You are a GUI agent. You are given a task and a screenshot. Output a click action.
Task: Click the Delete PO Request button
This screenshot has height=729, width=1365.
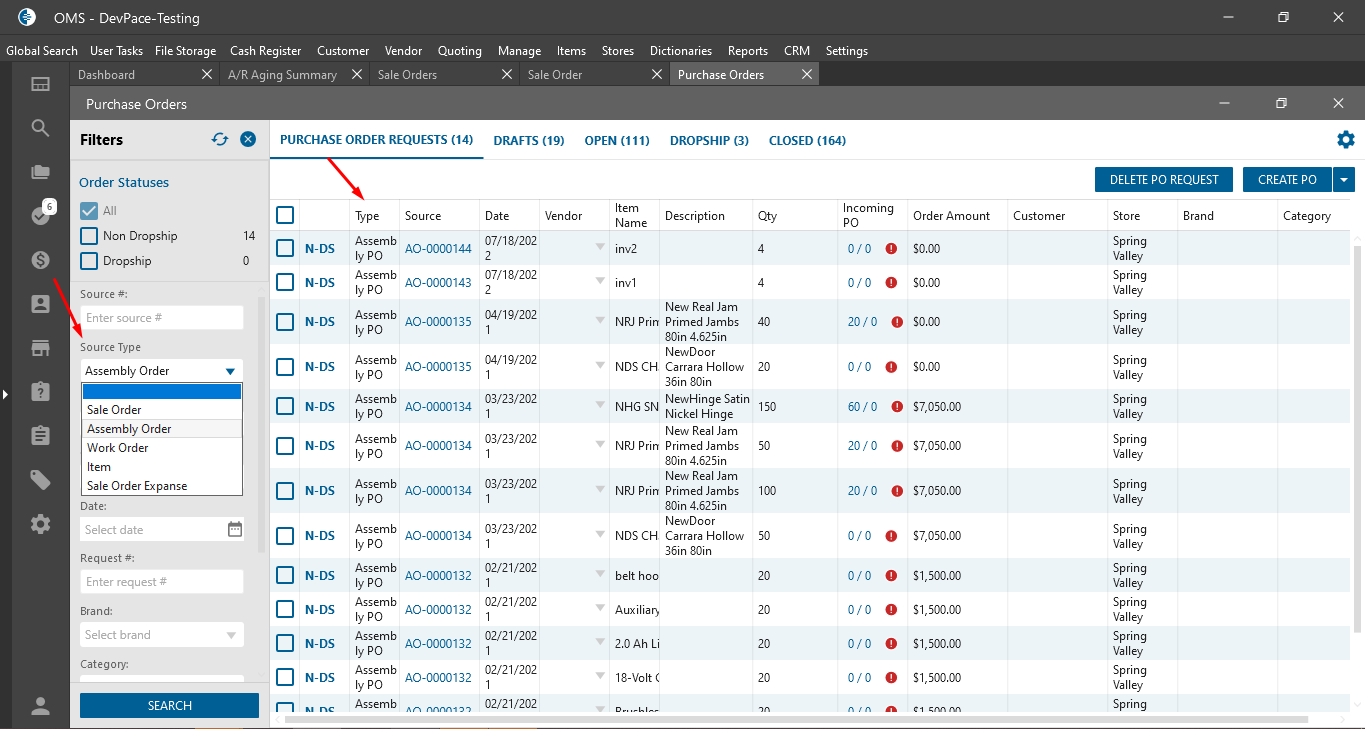tap(1163, 180)
